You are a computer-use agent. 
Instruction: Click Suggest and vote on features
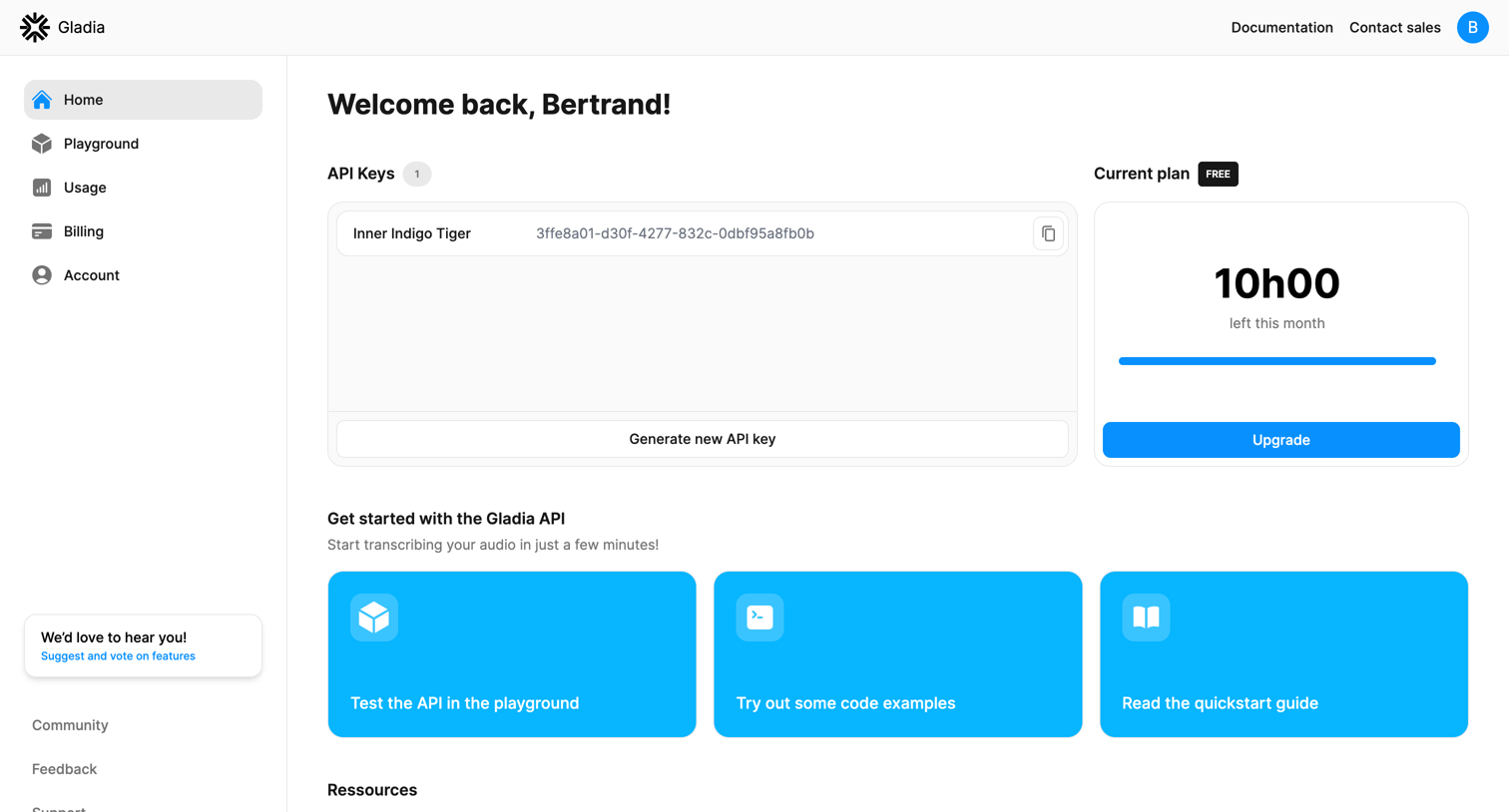click(x=118, y=656)
